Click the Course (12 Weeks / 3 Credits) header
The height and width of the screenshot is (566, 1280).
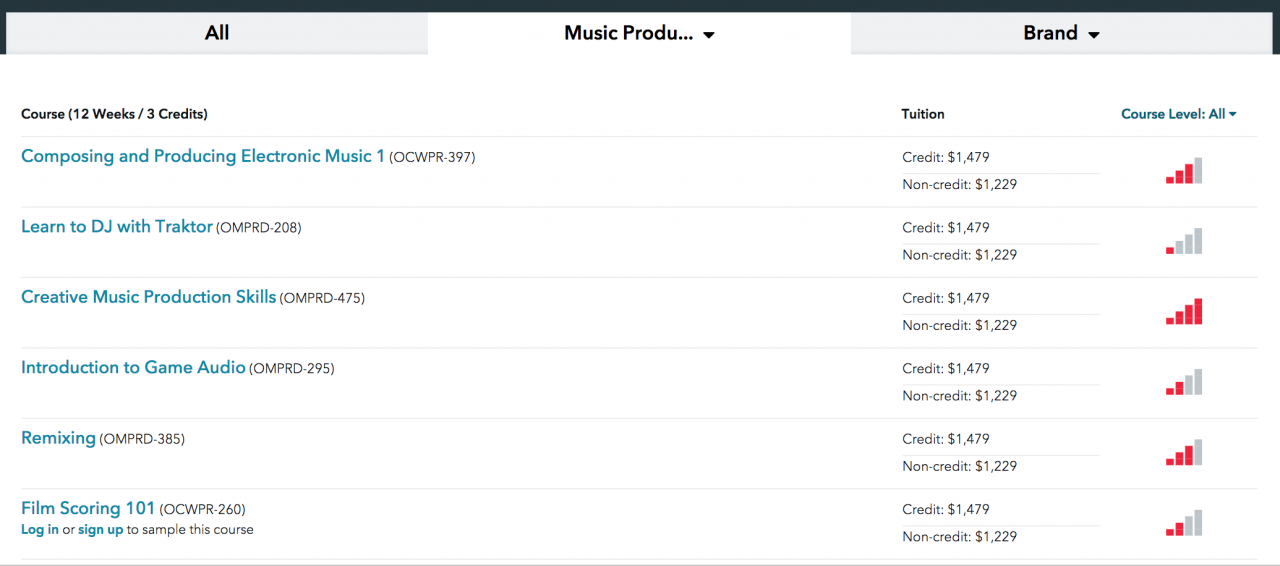click(x=114, y=114)
